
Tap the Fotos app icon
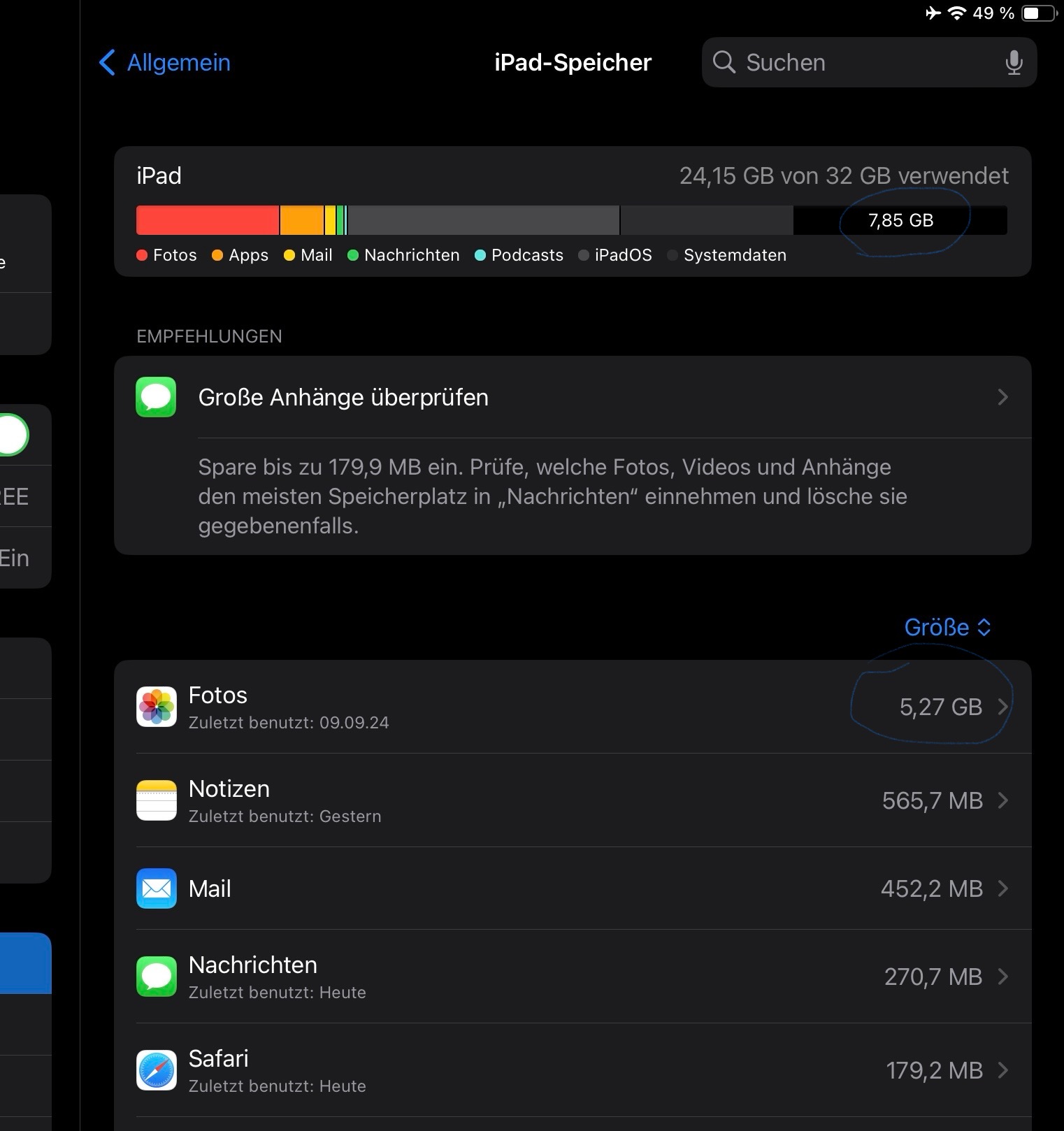point(156,707)
